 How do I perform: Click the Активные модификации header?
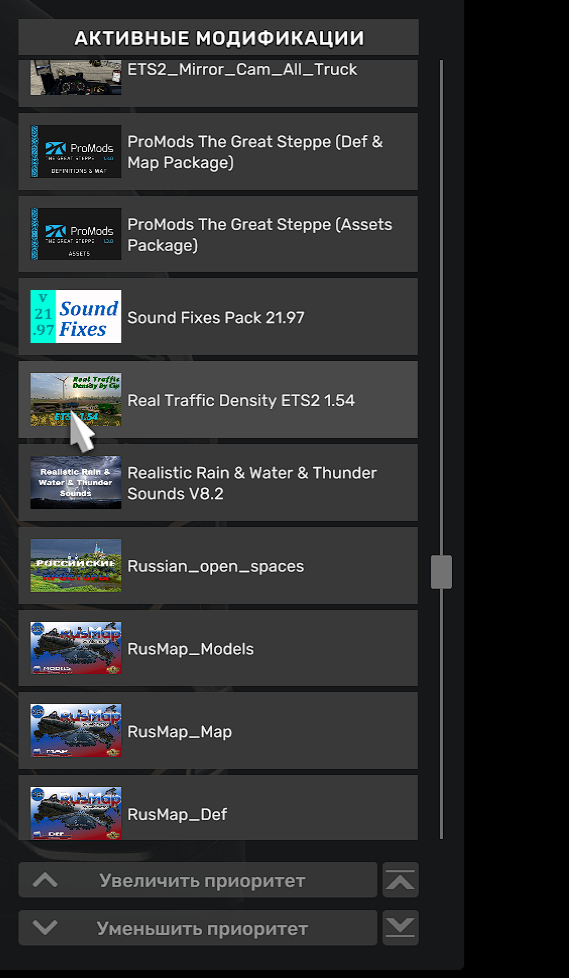[218, 37]
